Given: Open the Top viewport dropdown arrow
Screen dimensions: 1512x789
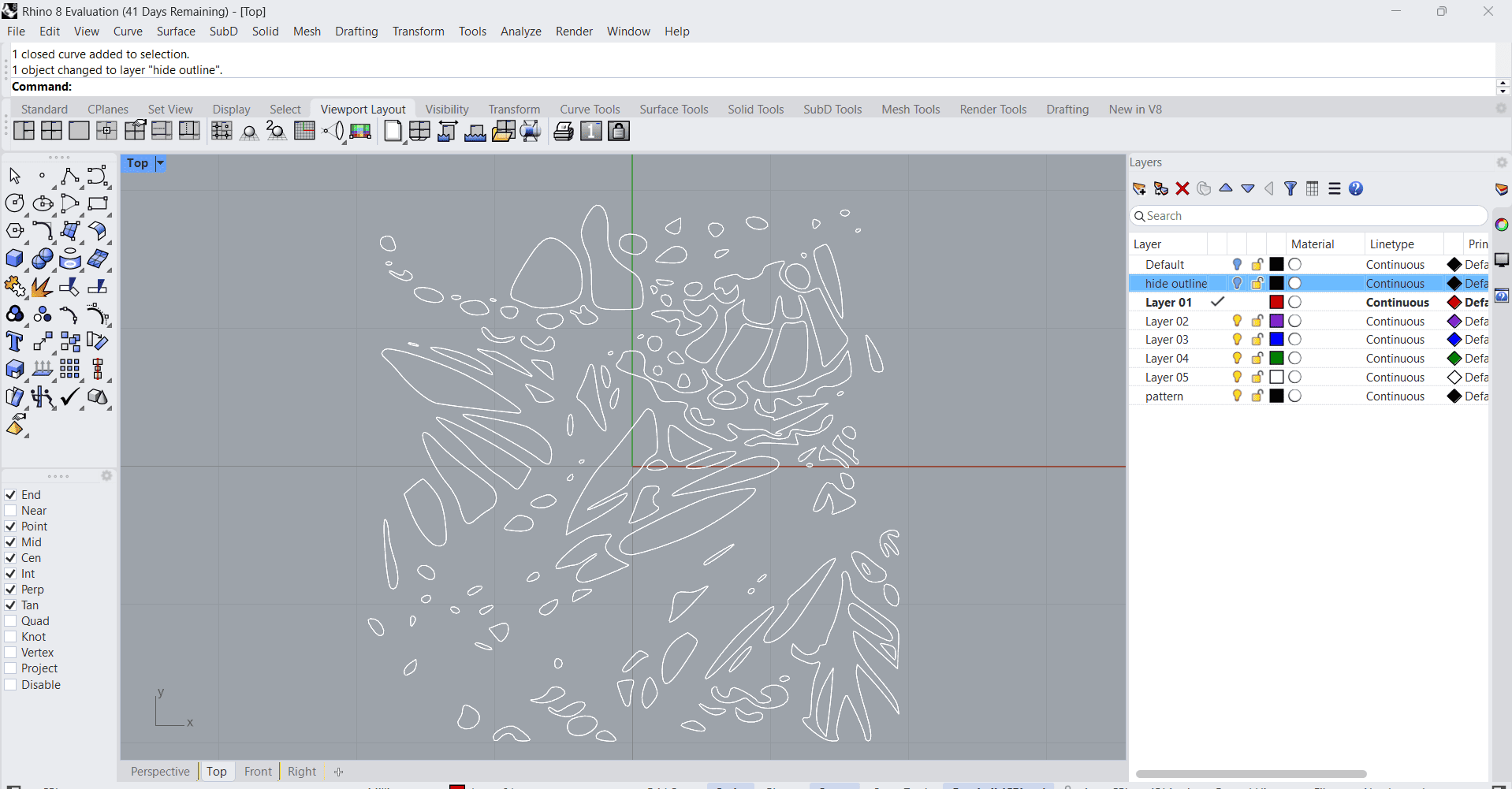Looking at the screenshot, I should [160, 163].
